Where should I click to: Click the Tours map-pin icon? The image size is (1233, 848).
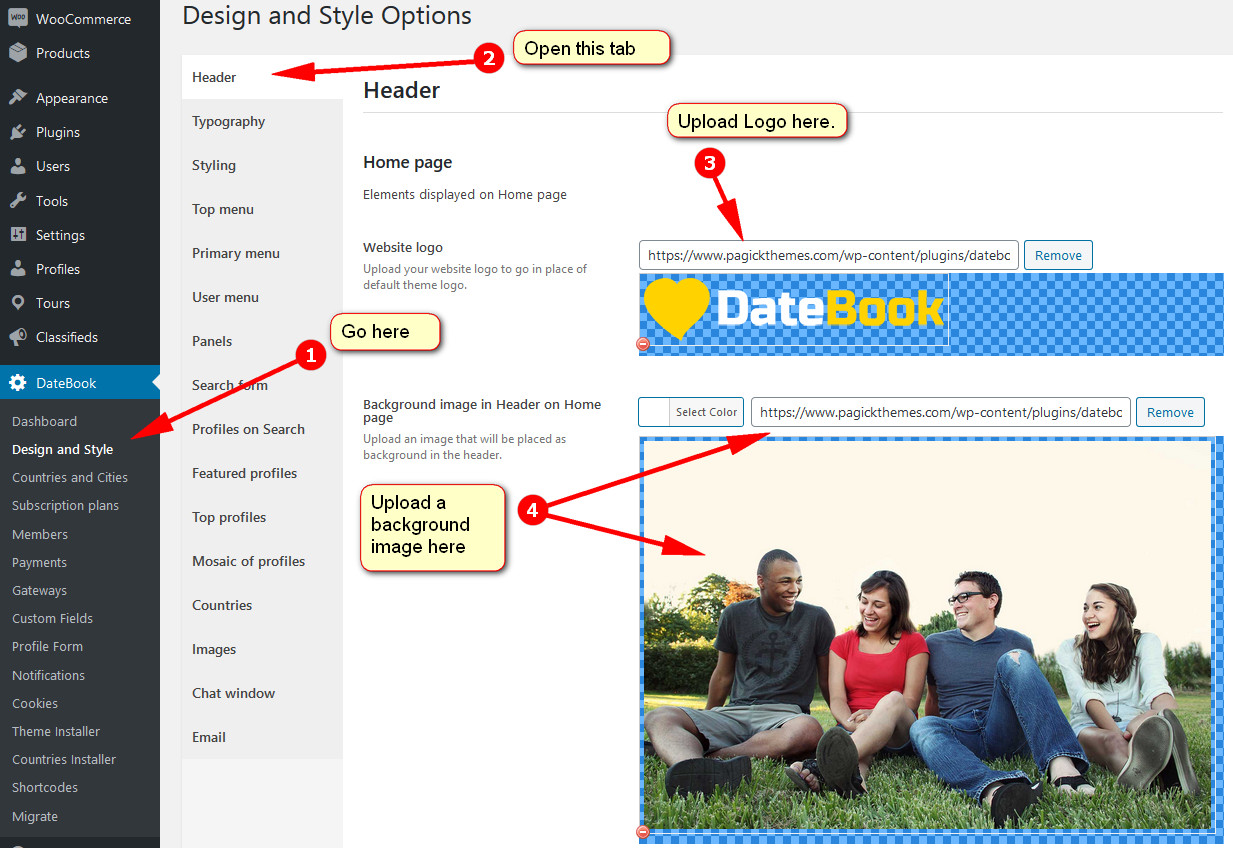click(x=18, y=302)
